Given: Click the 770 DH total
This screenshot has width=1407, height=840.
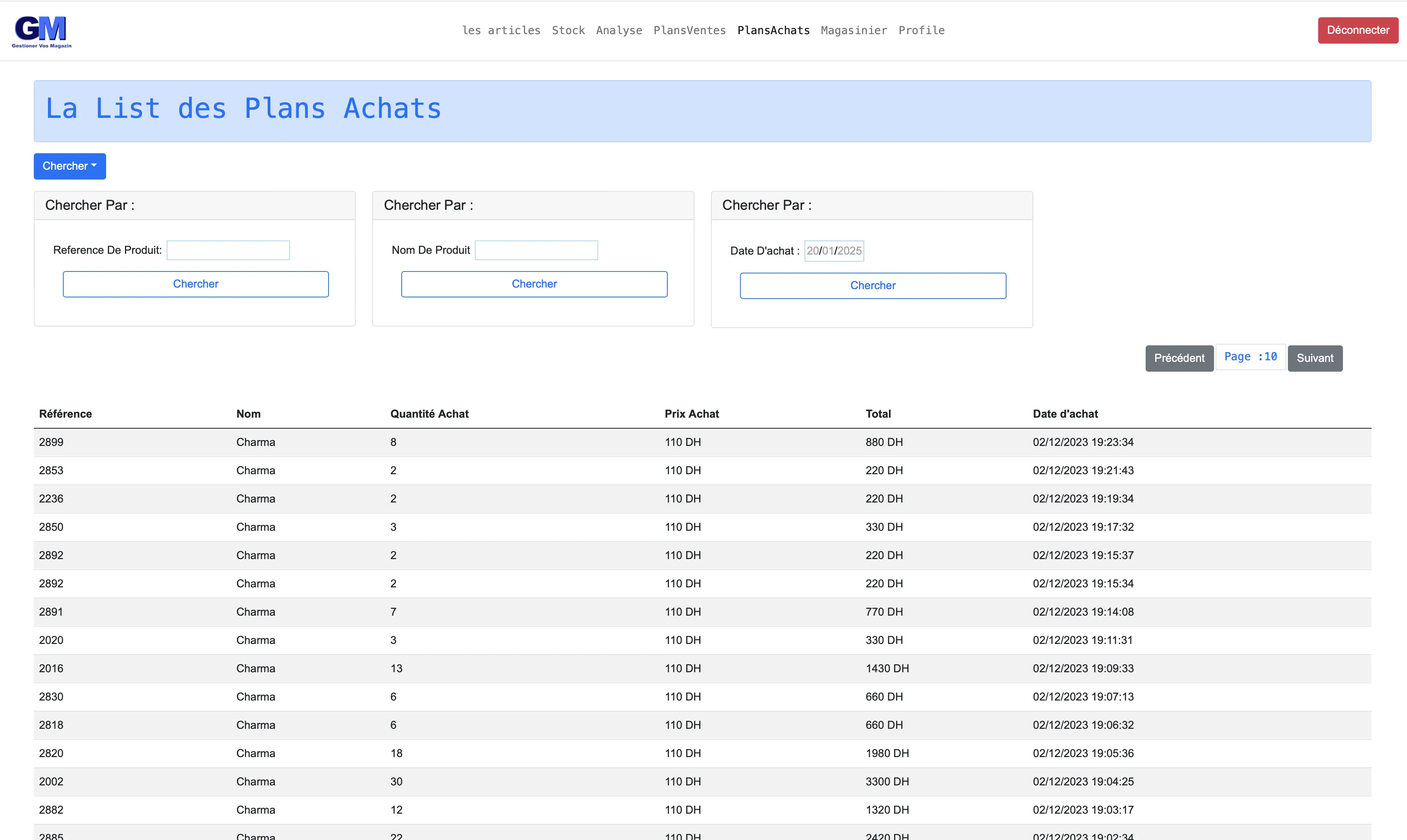Looking at the screenshot, I should pyautogui.click(x=884, y=612).
